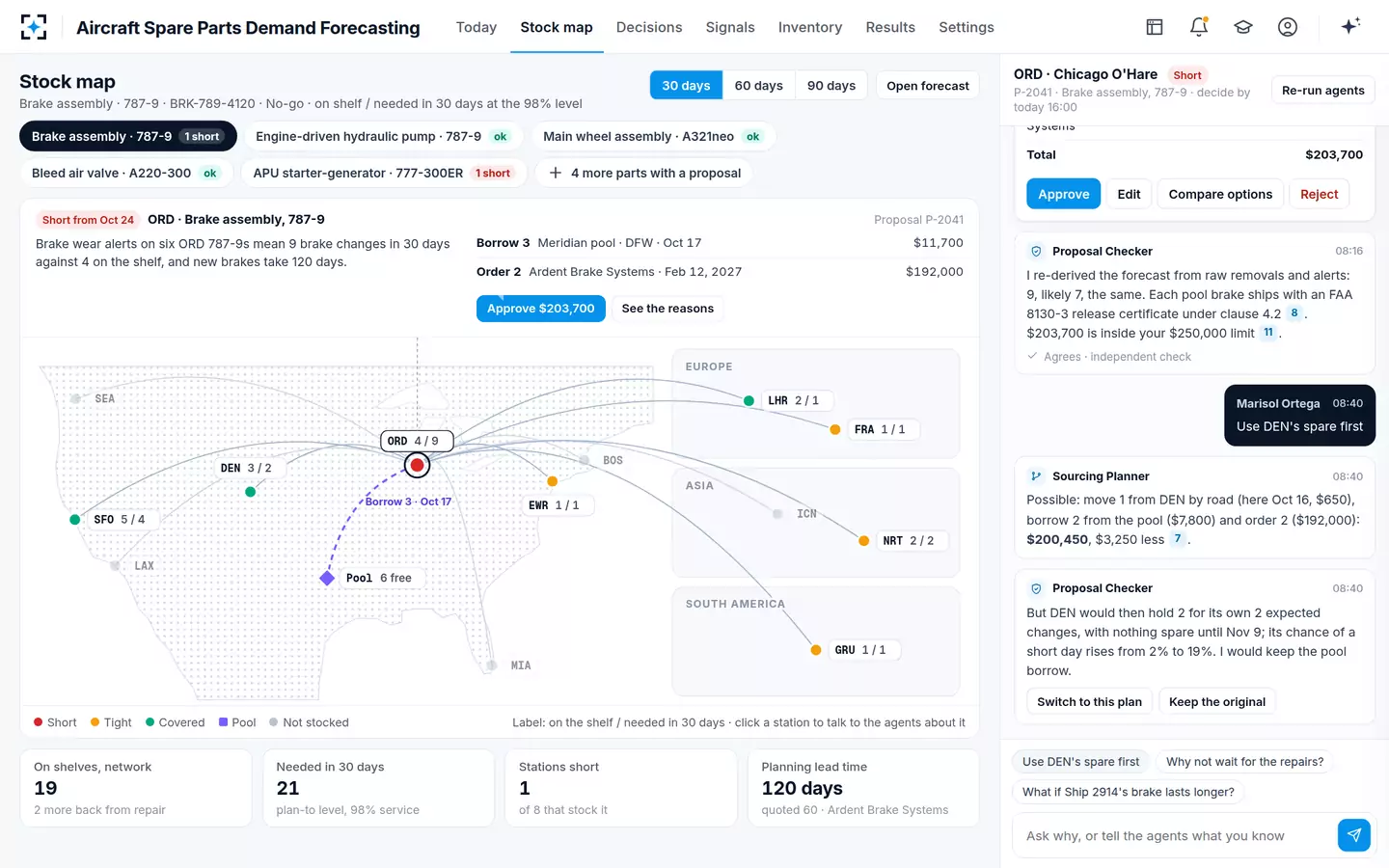This screenshot has width=1389, height=868.
Task: Click the purple Pool diamond marker
Action: (327, 578)
